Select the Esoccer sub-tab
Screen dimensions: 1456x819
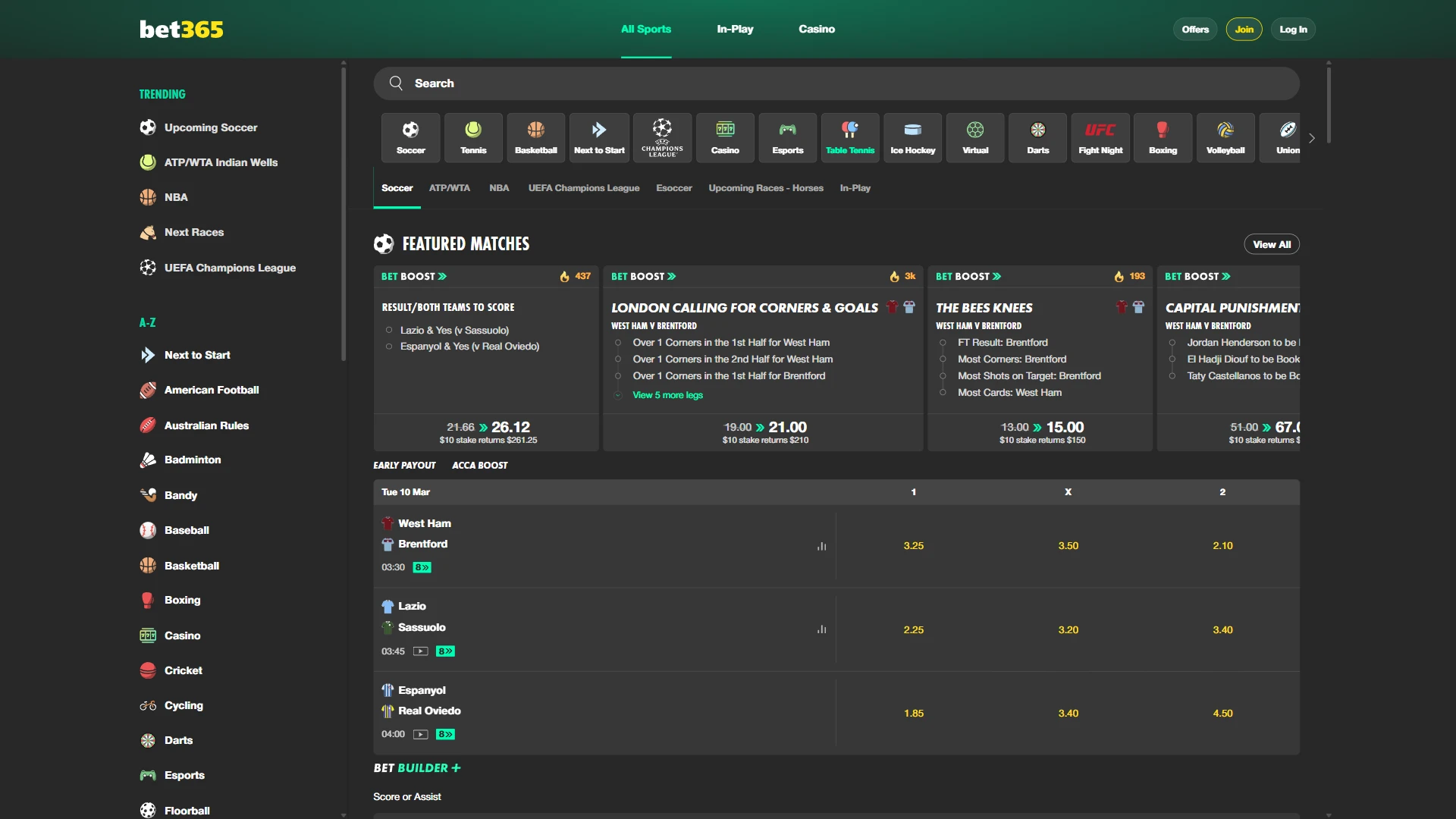[x=674, y=188]
